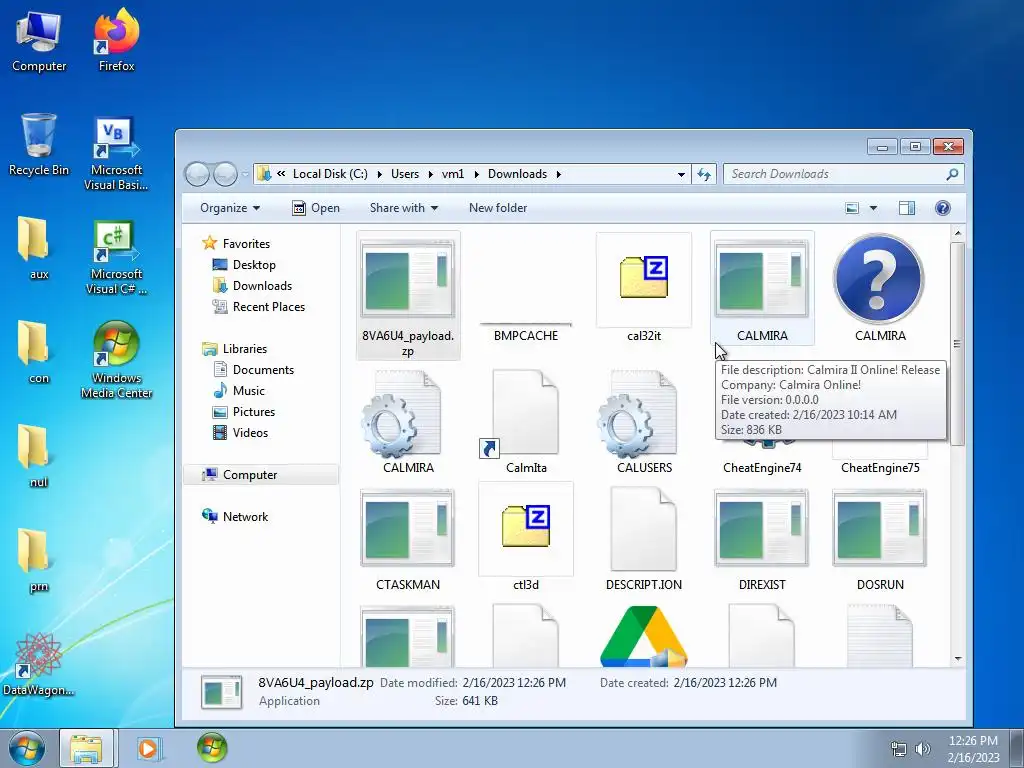Select the Microsoft Visual Basic desktop shortcut
The height and width of the screenshot is (768, 1024).
(116, 153)
